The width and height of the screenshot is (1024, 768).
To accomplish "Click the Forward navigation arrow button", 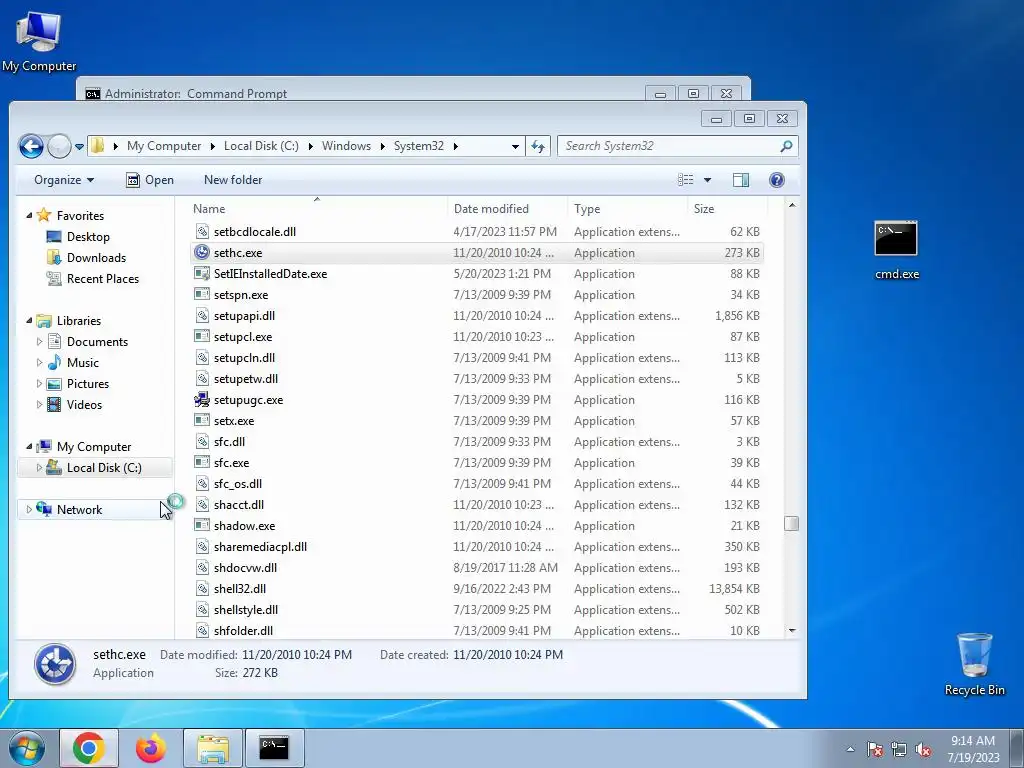I will 59,146.
